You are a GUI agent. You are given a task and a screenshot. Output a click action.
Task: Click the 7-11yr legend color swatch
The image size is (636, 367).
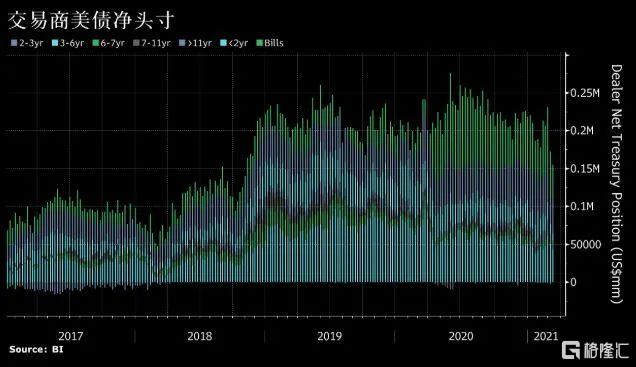136,43
